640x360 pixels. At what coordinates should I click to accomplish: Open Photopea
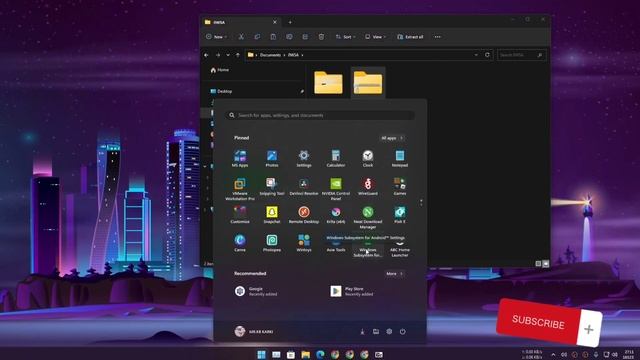272,243
